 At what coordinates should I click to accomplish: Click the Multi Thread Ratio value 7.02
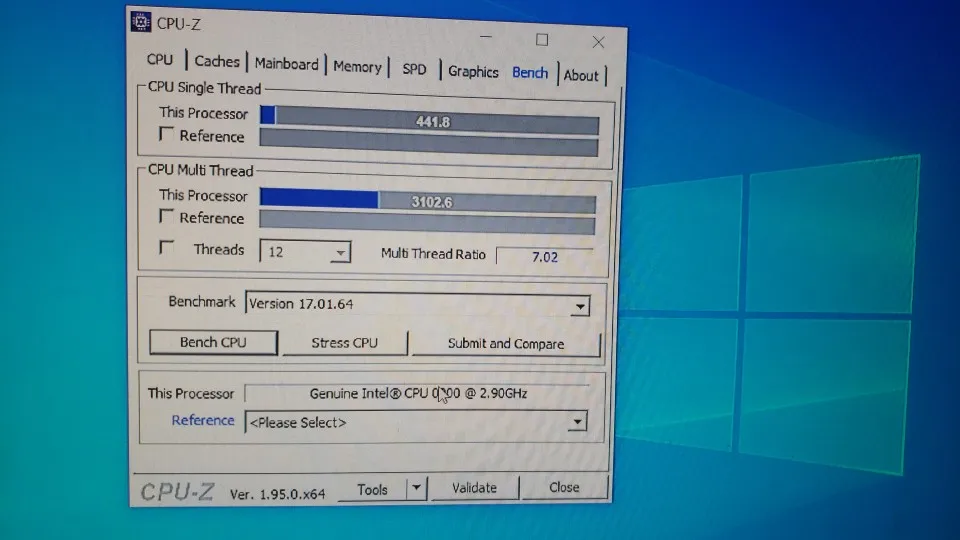pyautogui.click(x=544, y=257)
